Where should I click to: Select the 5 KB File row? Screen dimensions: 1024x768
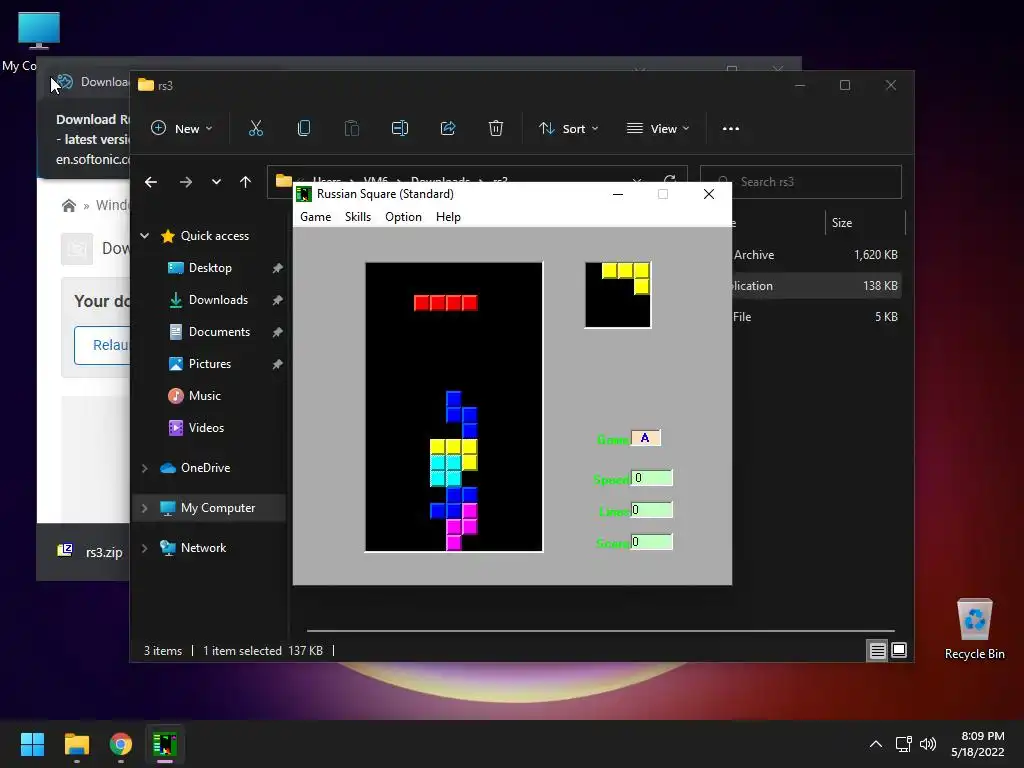click(816, 317)
